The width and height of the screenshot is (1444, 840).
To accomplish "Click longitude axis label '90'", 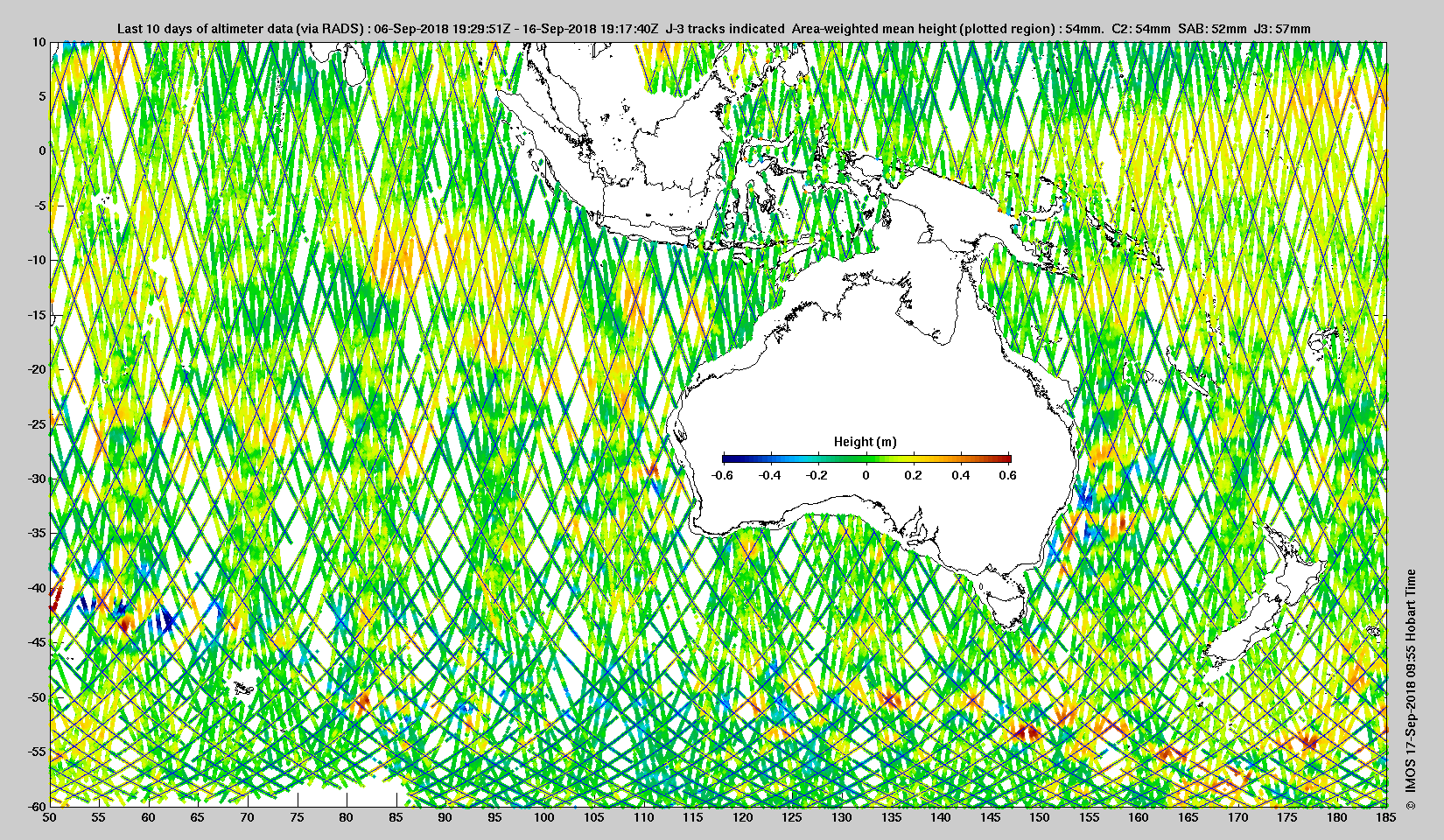I will [x=445, y=817].
